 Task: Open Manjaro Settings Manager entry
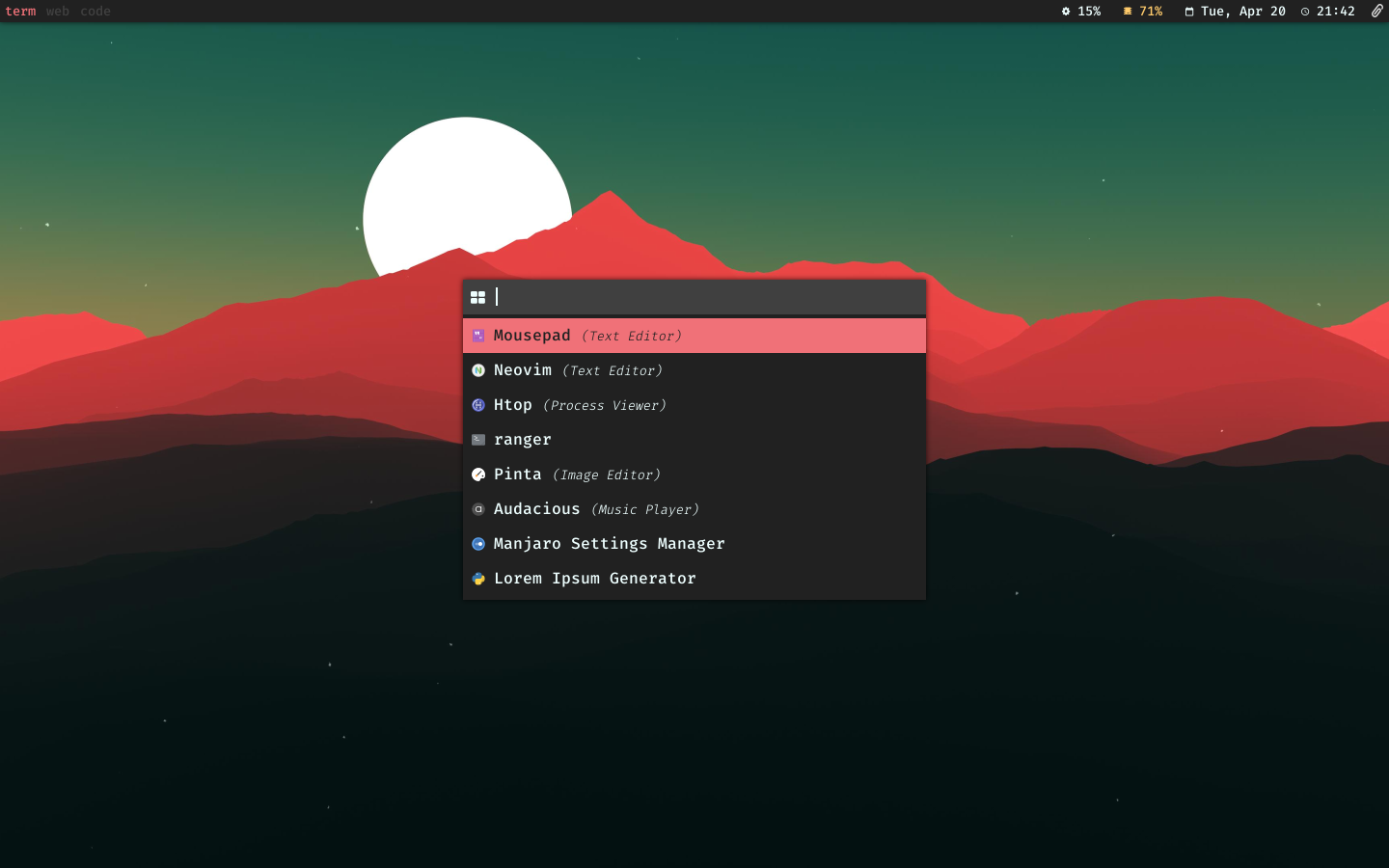coord(694,544)
